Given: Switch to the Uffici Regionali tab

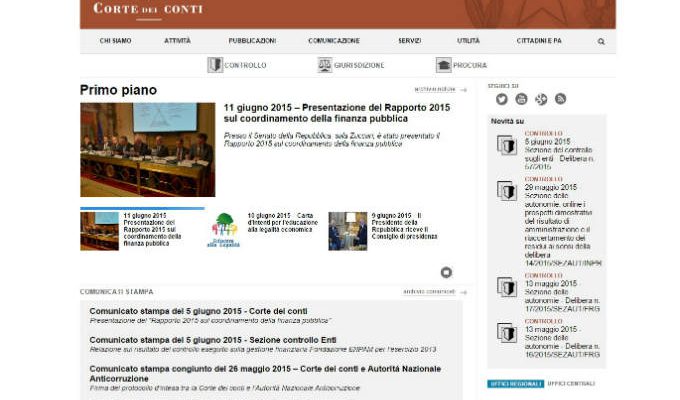Looking at the screenshot, I should click(x=516, y=384).
